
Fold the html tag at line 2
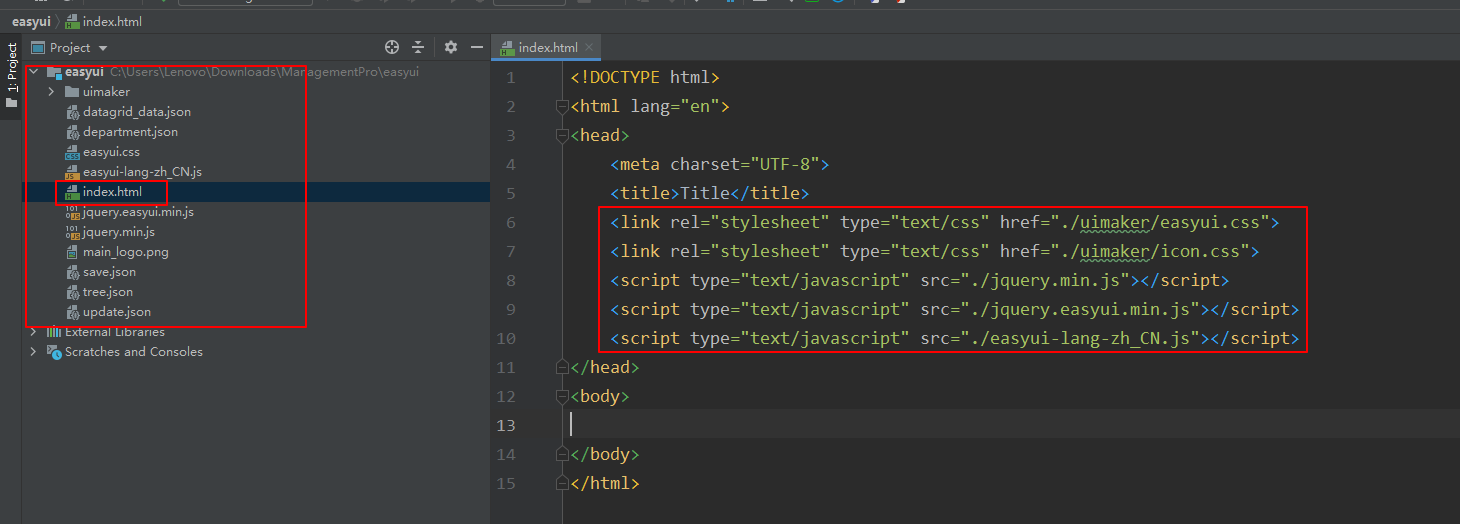coord(561,106)
